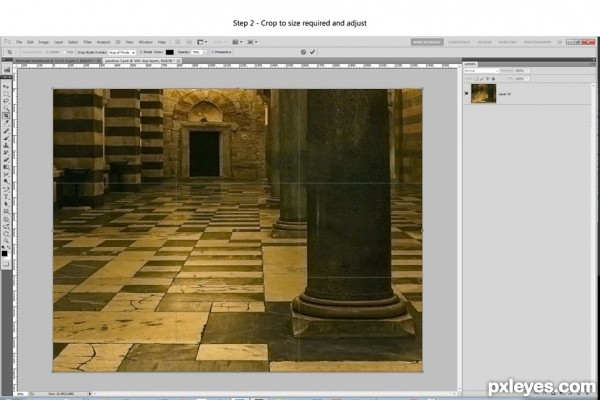The image size is (600, 400).
Task: Select the Zoom tool
Action: (6, 240)
